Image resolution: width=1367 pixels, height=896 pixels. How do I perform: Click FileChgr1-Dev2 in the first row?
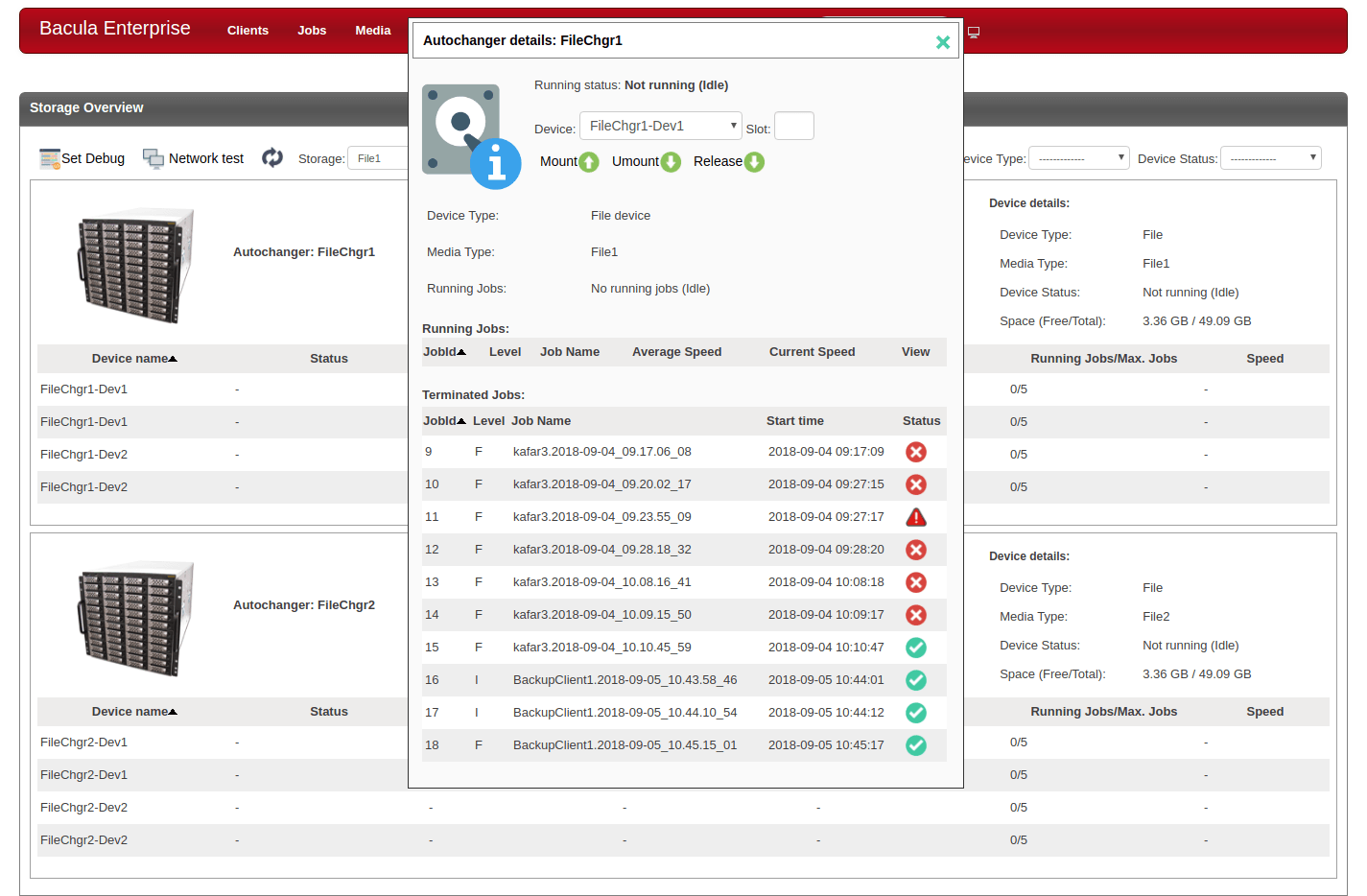83,455
